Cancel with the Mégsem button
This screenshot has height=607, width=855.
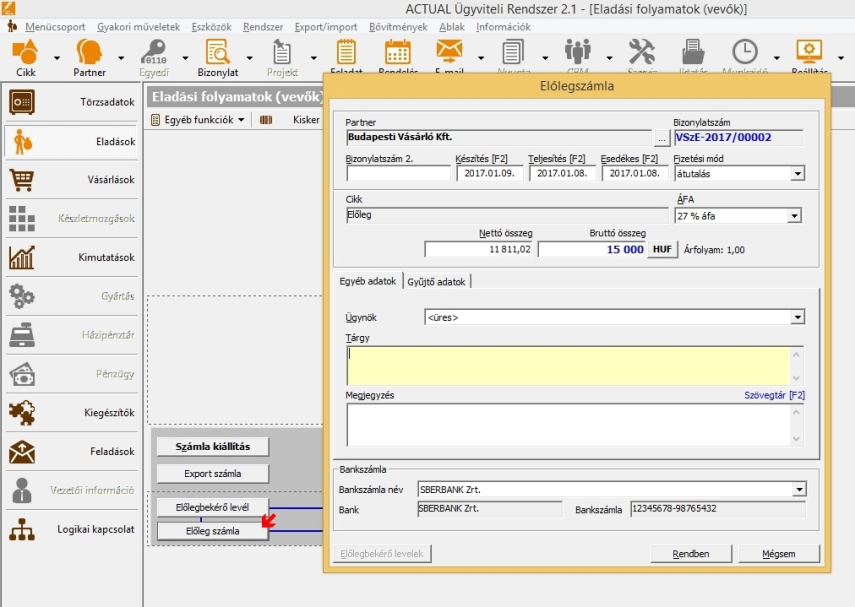[x=778, y=553]
